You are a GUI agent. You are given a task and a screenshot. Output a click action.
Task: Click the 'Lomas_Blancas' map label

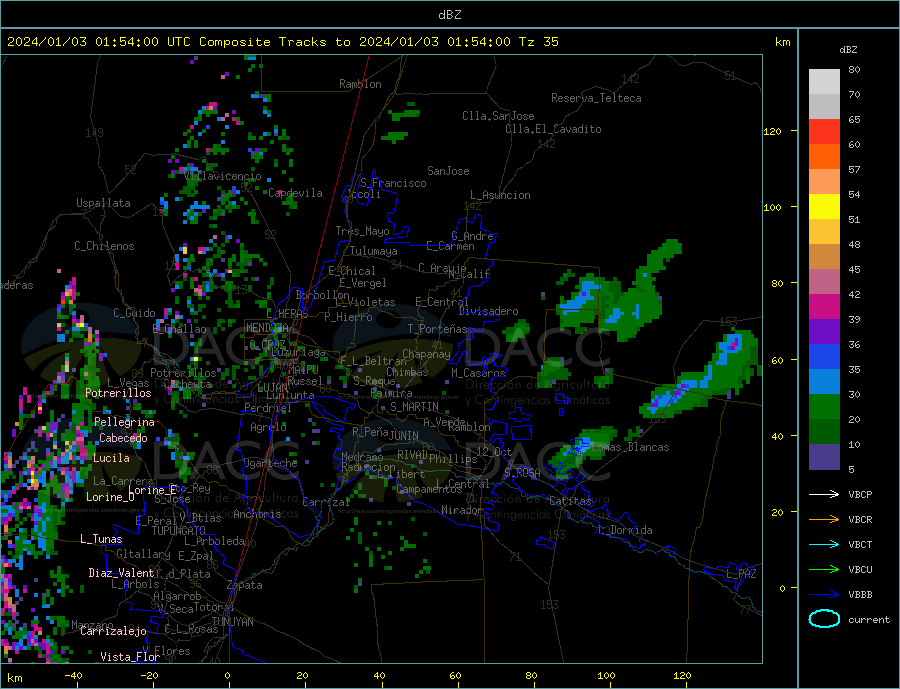click(629, 447)
